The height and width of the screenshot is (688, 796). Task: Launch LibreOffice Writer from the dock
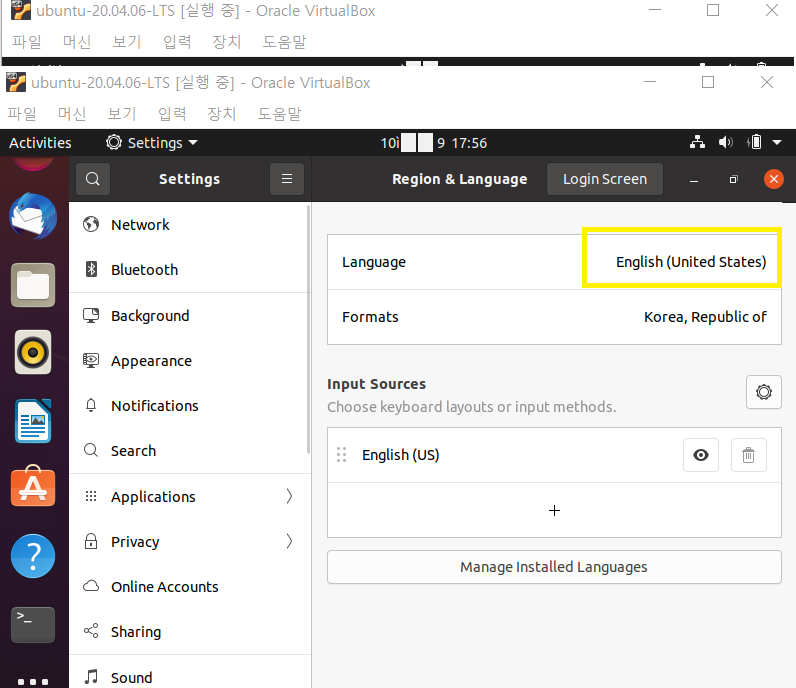[x=33, y=421]
